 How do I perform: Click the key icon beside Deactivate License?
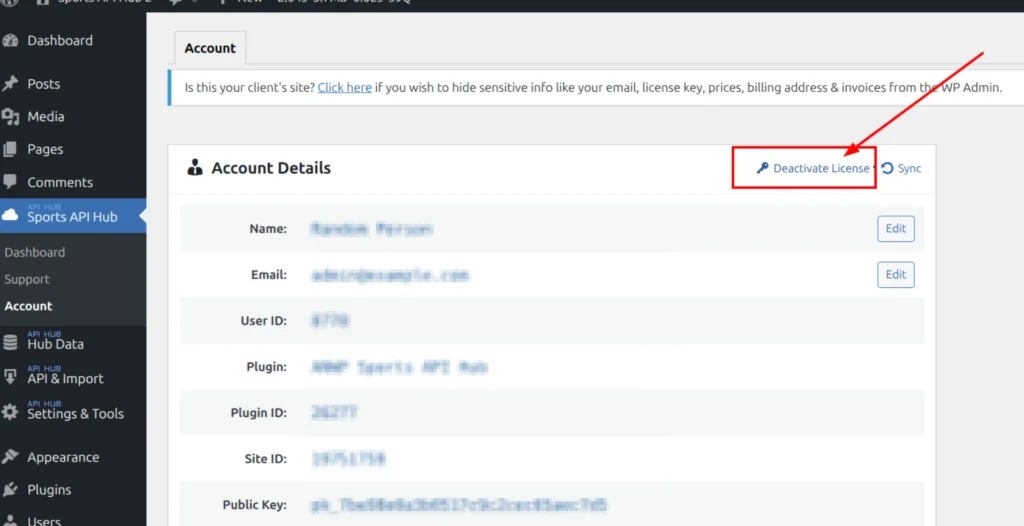762,168
